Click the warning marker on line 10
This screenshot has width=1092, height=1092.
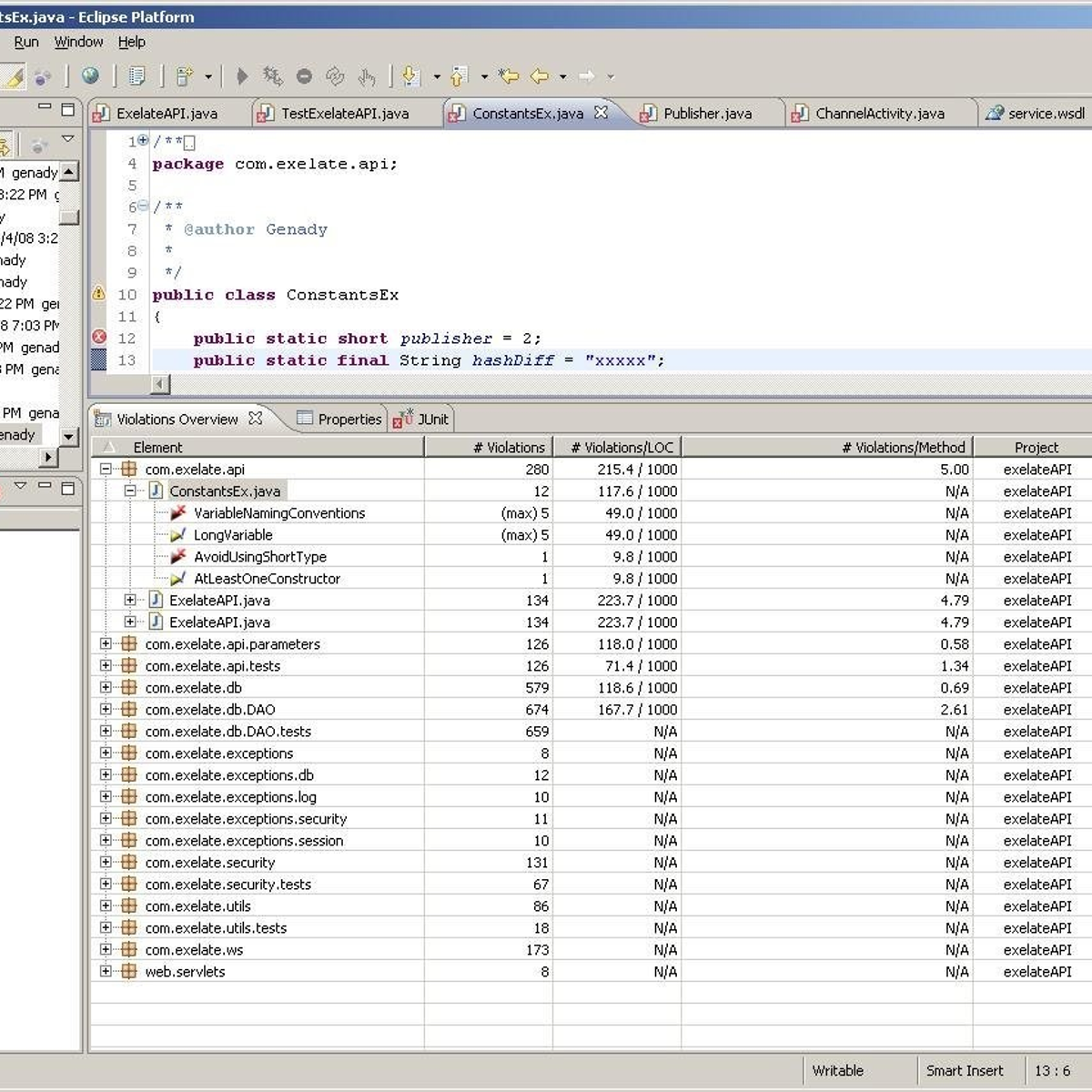[x=99, y=293]
